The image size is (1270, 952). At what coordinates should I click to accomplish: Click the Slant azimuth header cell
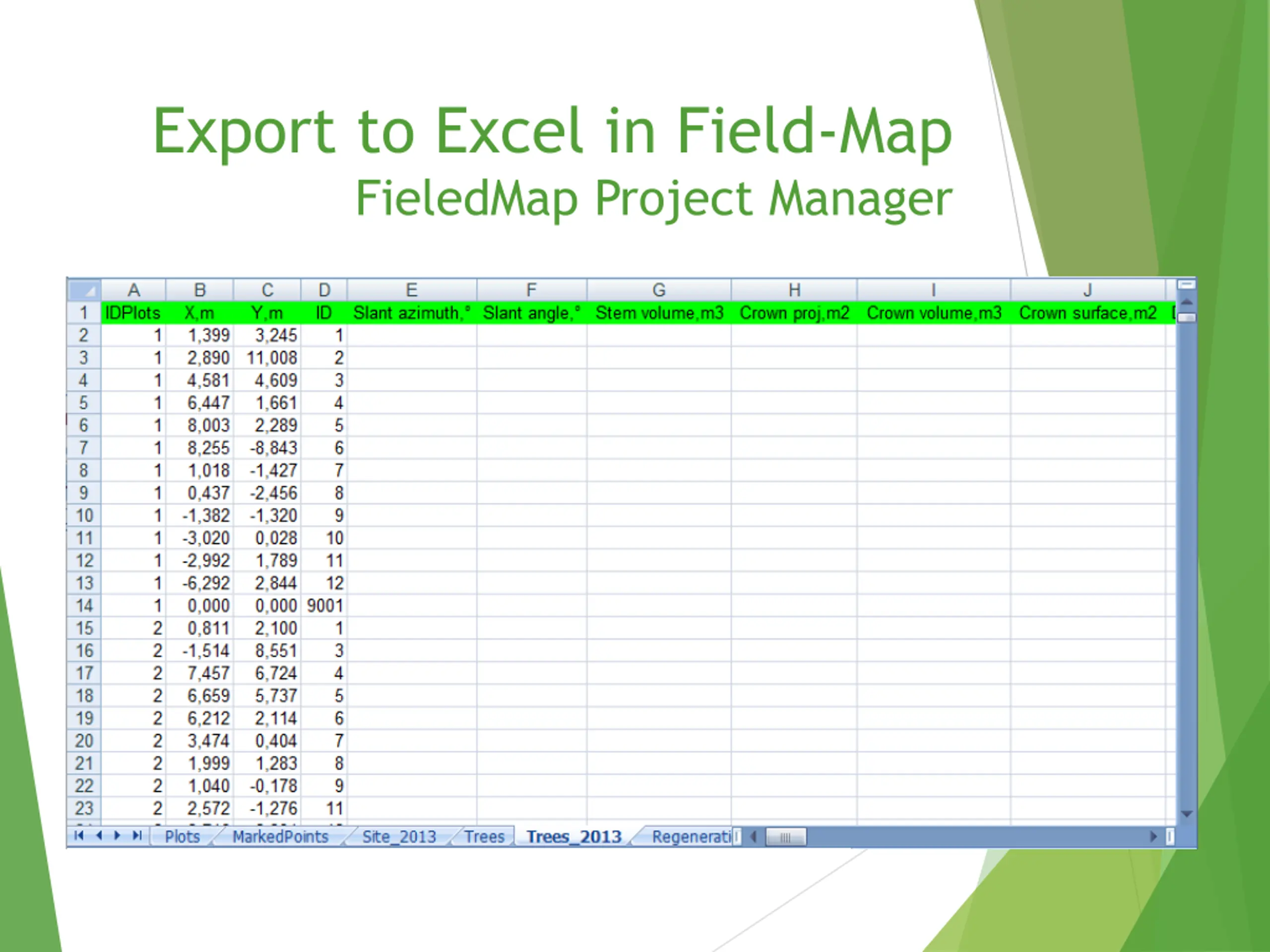[x=412, y=313]
